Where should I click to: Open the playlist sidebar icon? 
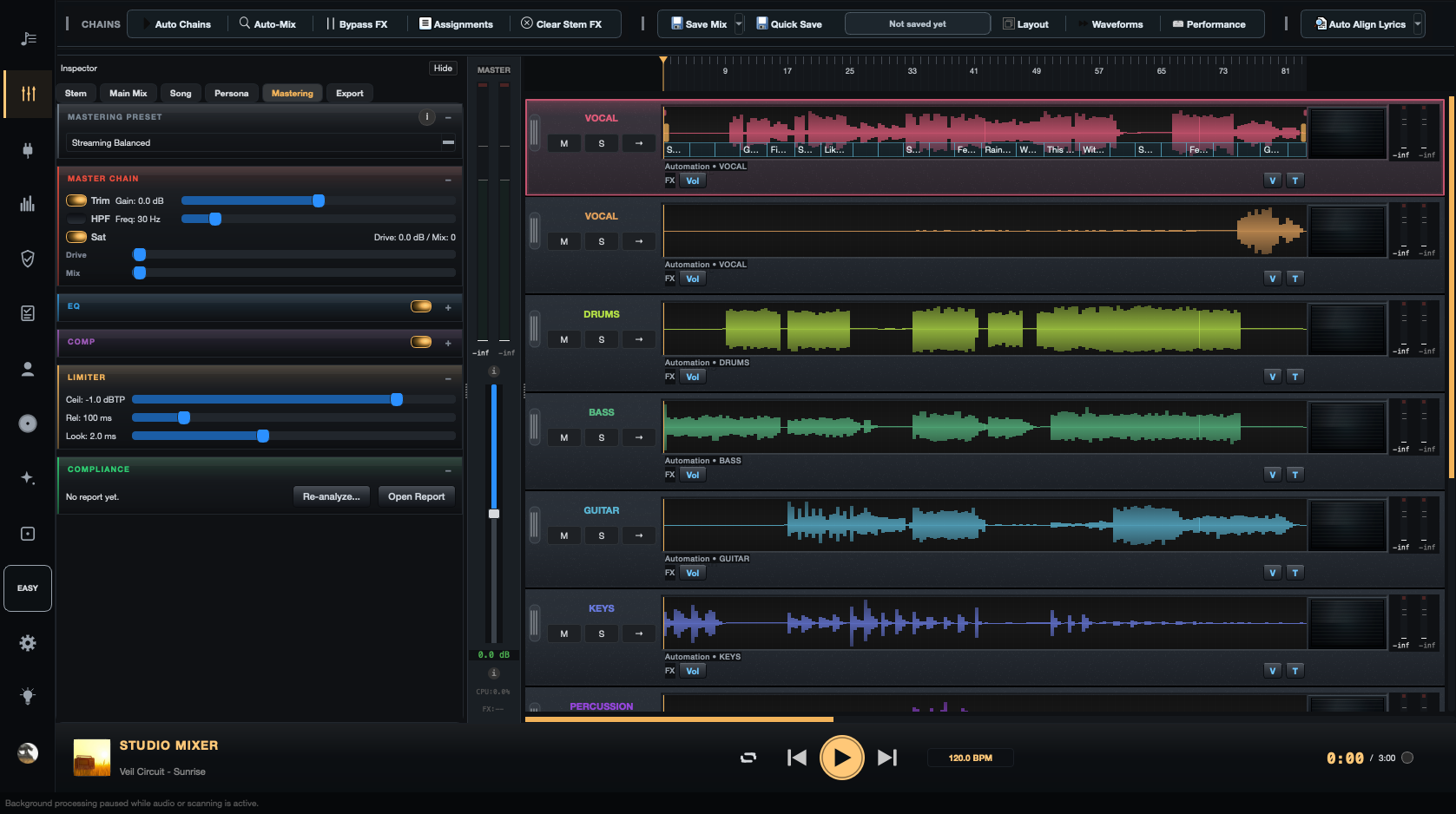click(x=28, y=38)
